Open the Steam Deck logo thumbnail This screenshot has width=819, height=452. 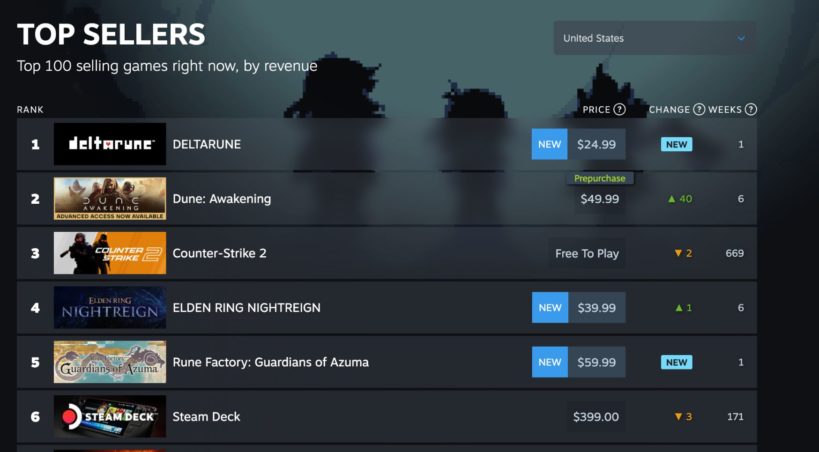(x=110, y=417)
